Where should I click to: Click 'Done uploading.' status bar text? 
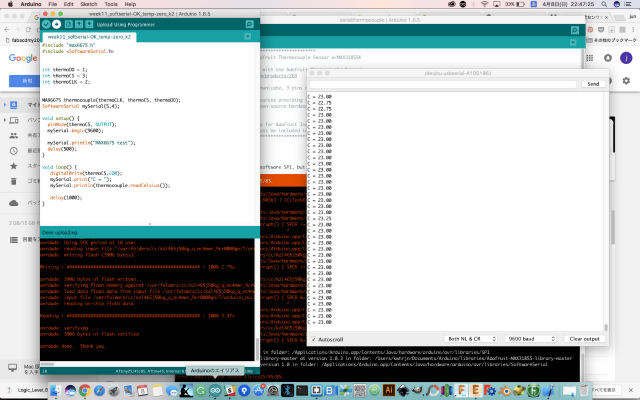tap(60, 233)
